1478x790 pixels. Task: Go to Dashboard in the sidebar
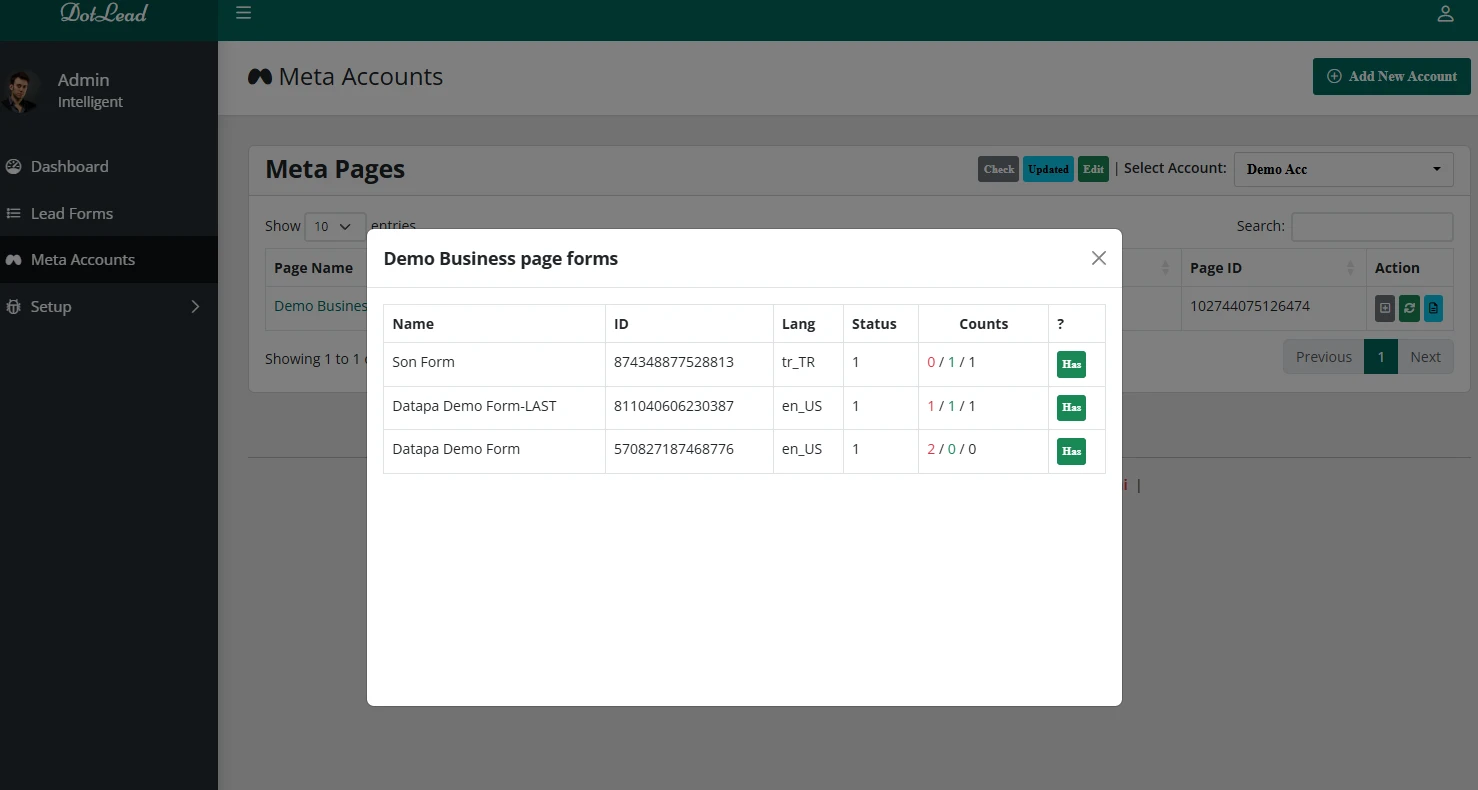click(x=69, y=167)
